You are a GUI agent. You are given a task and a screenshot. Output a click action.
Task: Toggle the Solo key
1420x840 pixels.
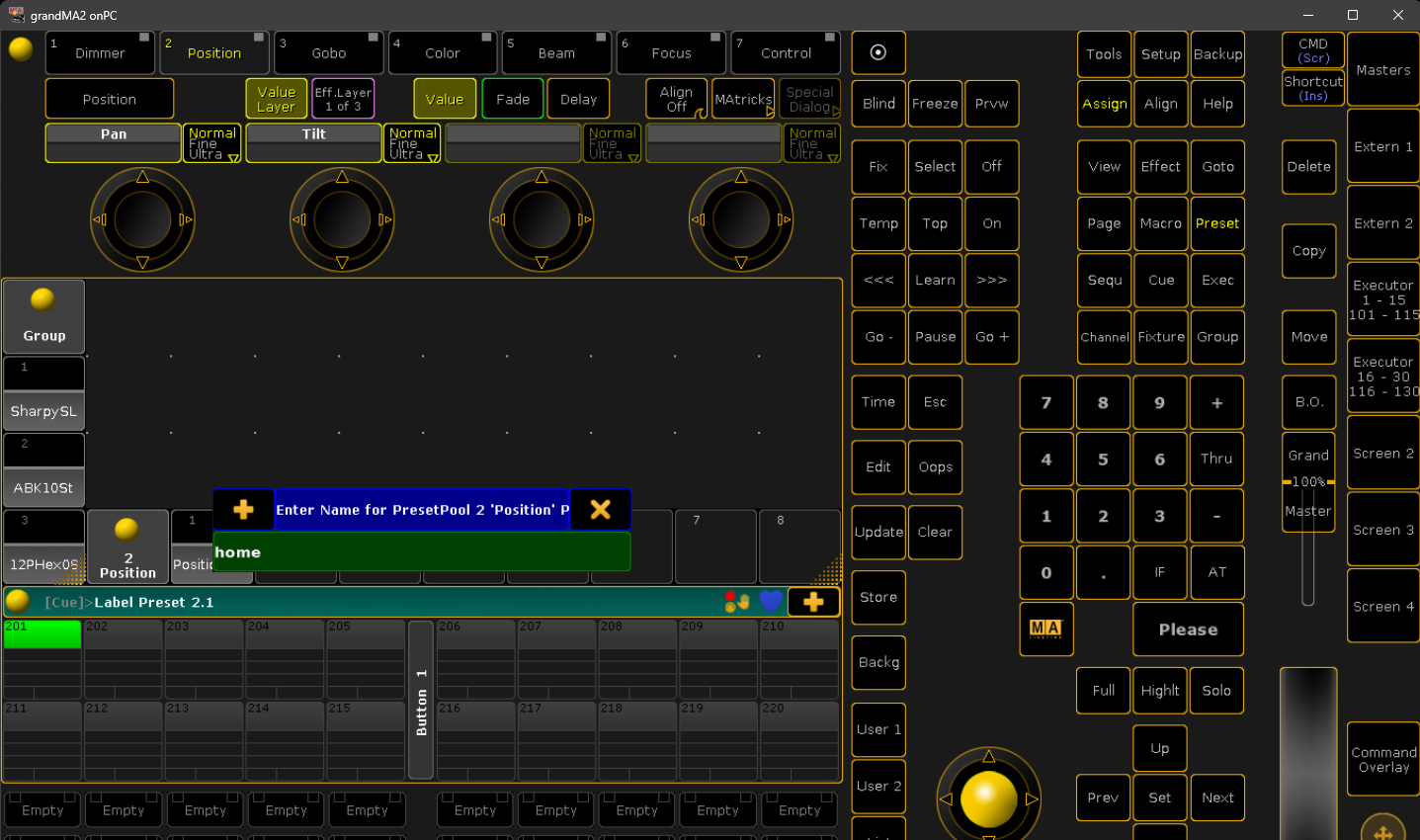[1216, 691]
